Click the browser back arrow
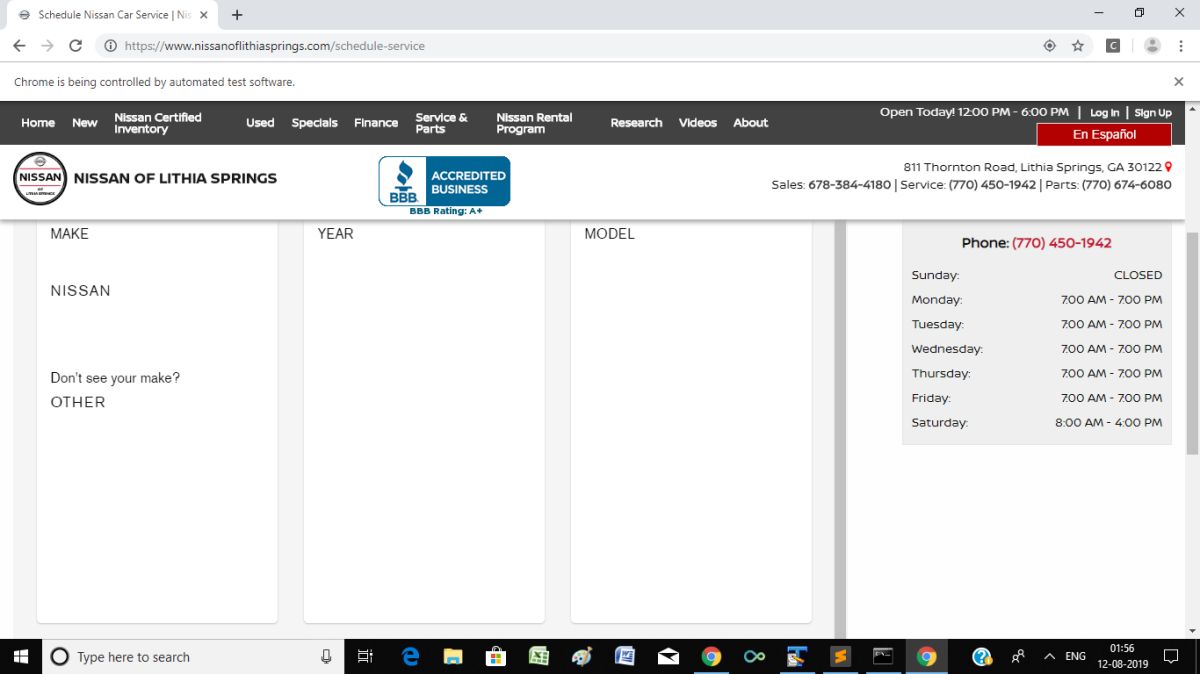Screen dimensions: 1200x674 click(x=19, y=46)
